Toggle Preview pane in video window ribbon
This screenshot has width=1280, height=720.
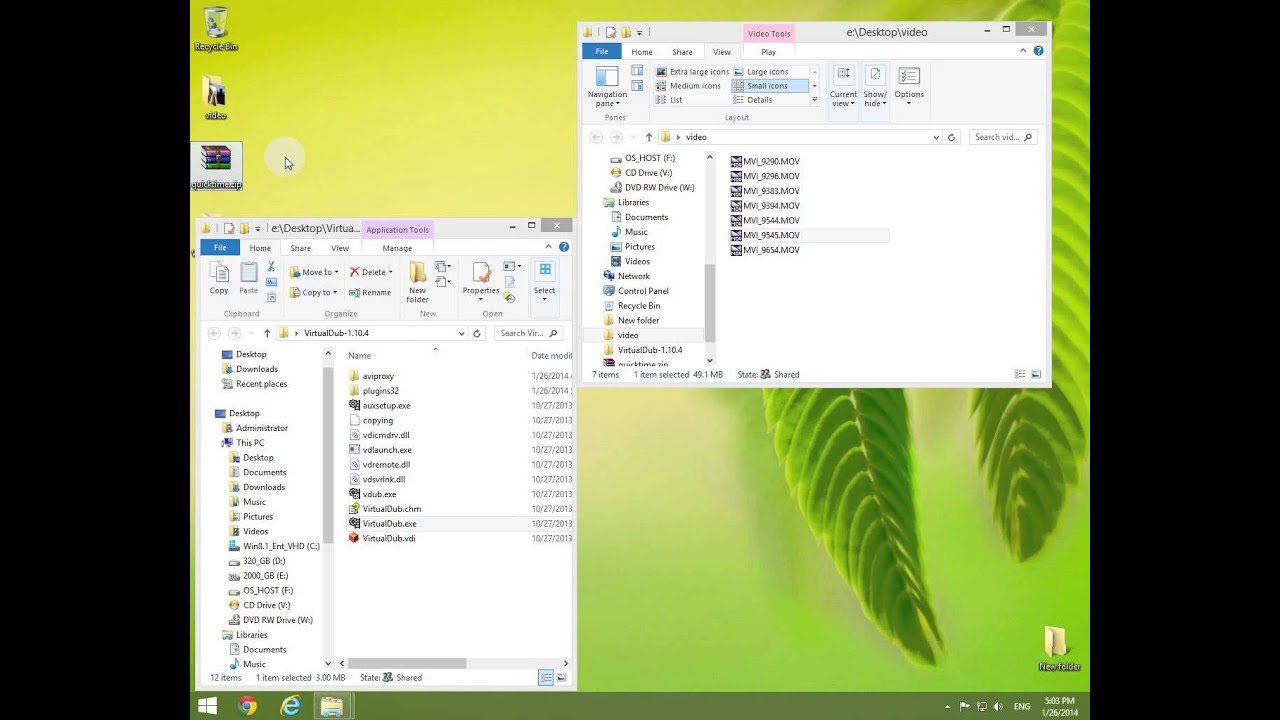(x=637, y=71)
